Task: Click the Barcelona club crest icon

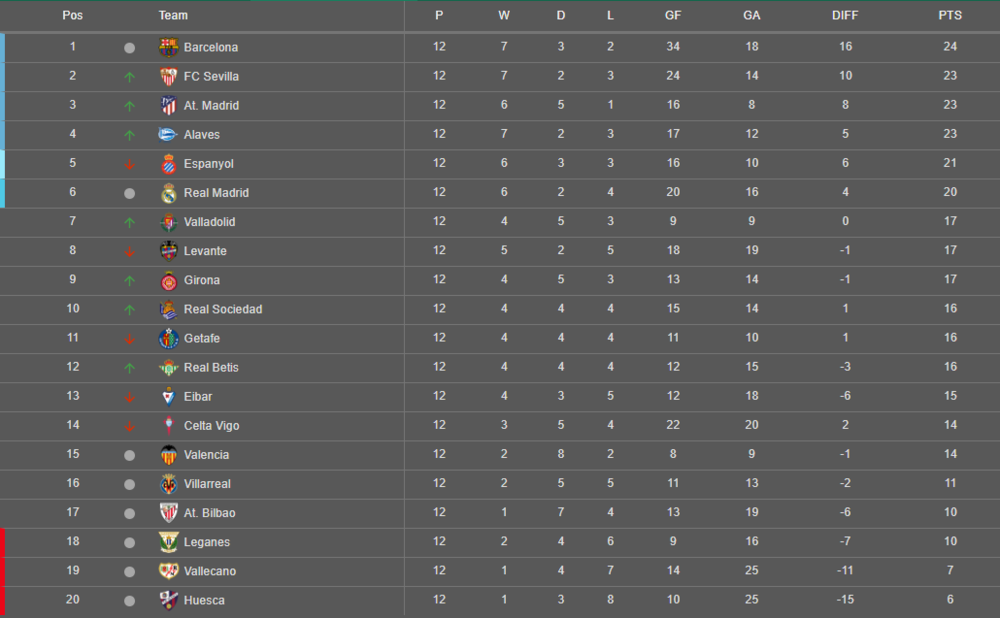Action: pyautogui.click(x=168, y=47)
